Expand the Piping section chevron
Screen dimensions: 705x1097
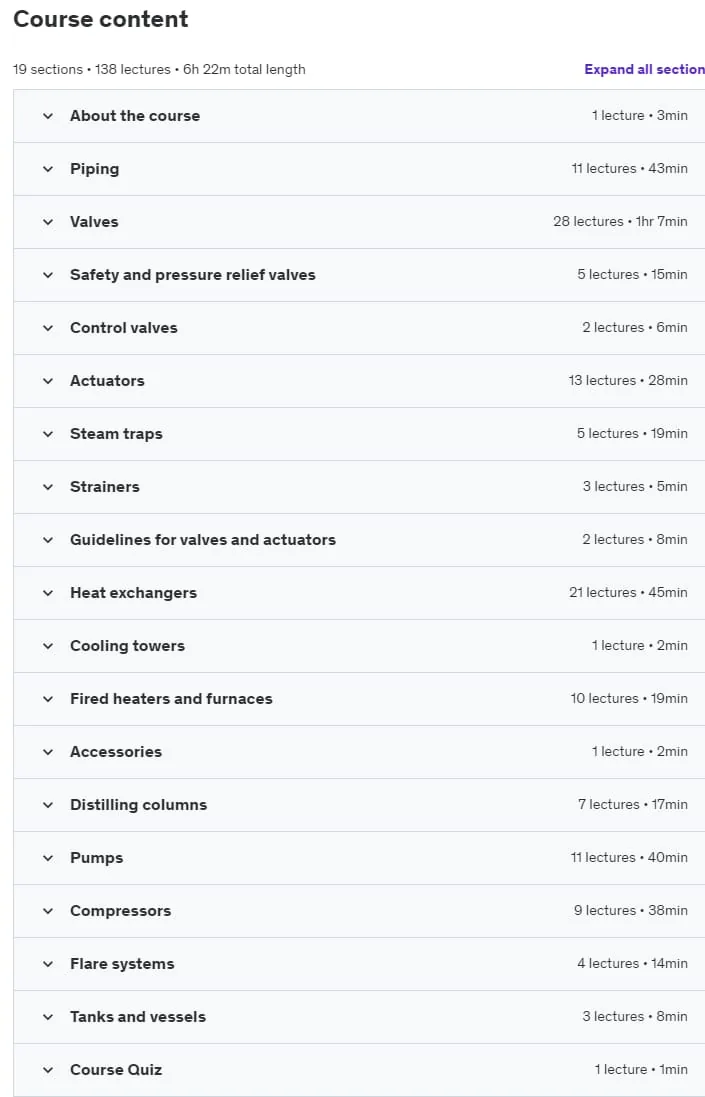click(48, 169)
